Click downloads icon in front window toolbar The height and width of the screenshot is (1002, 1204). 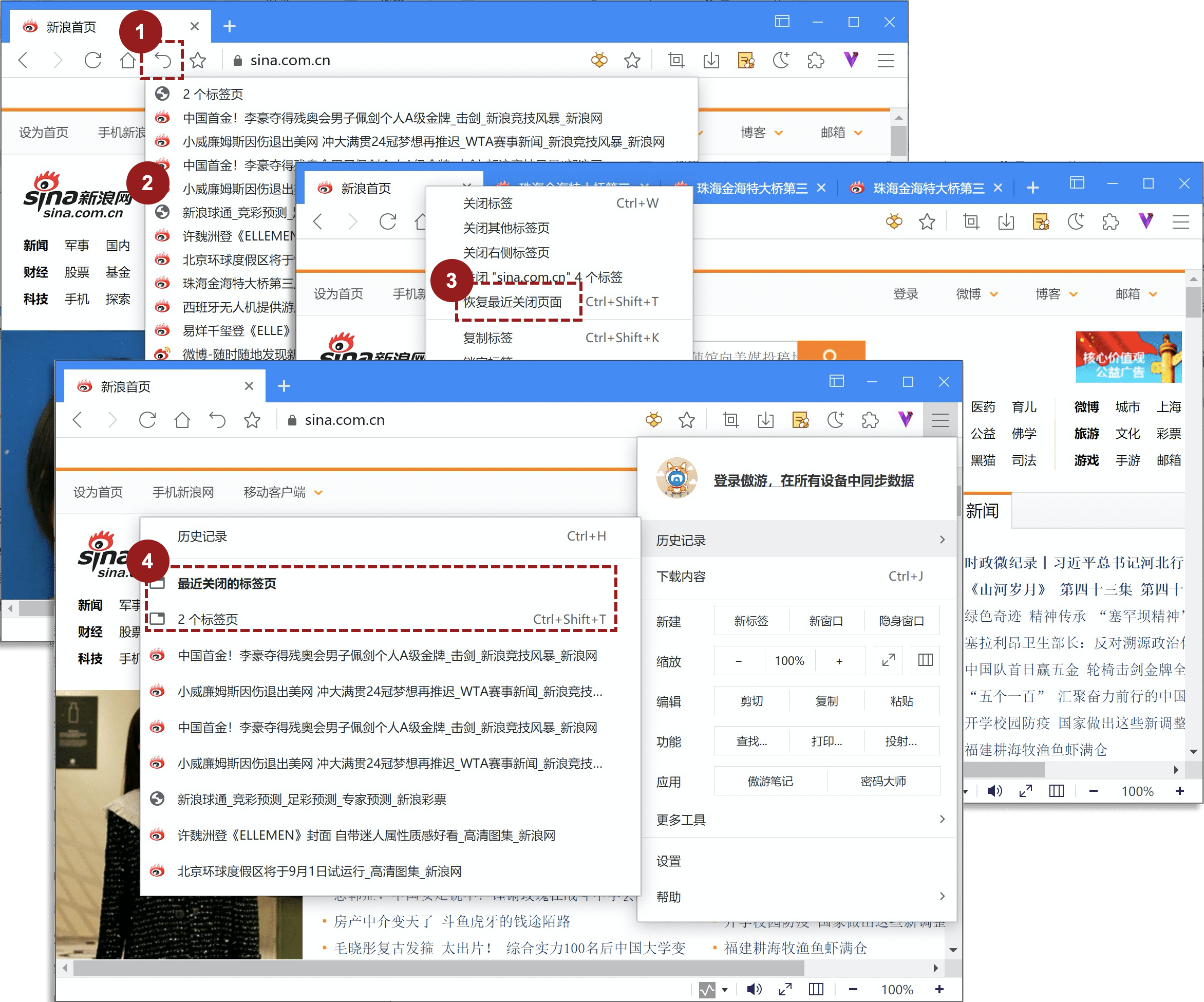[x=765, y=420]
